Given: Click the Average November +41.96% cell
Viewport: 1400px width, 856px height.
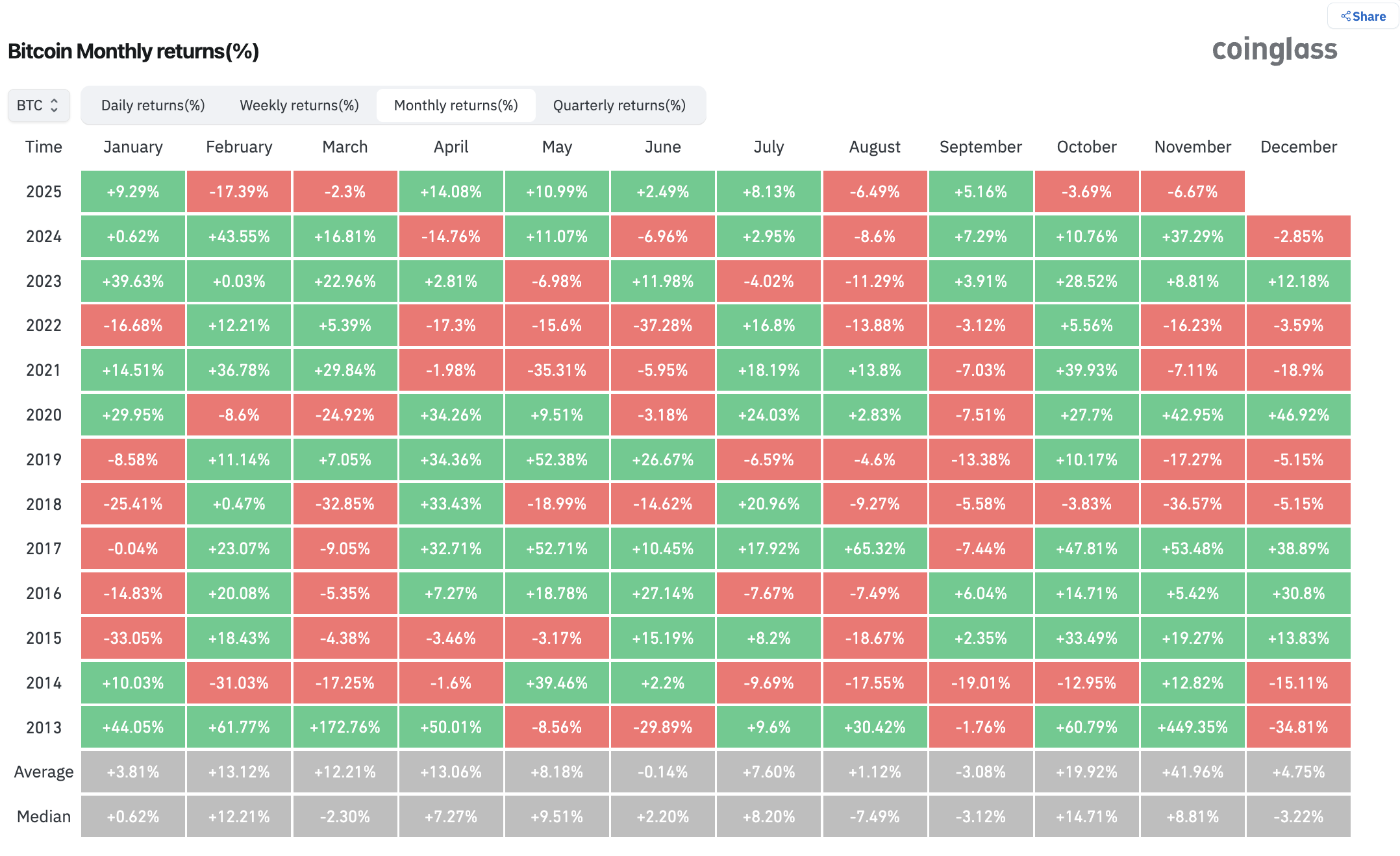Looking at the screenshot, I should pyautogui.click(x=1192, y=772).
